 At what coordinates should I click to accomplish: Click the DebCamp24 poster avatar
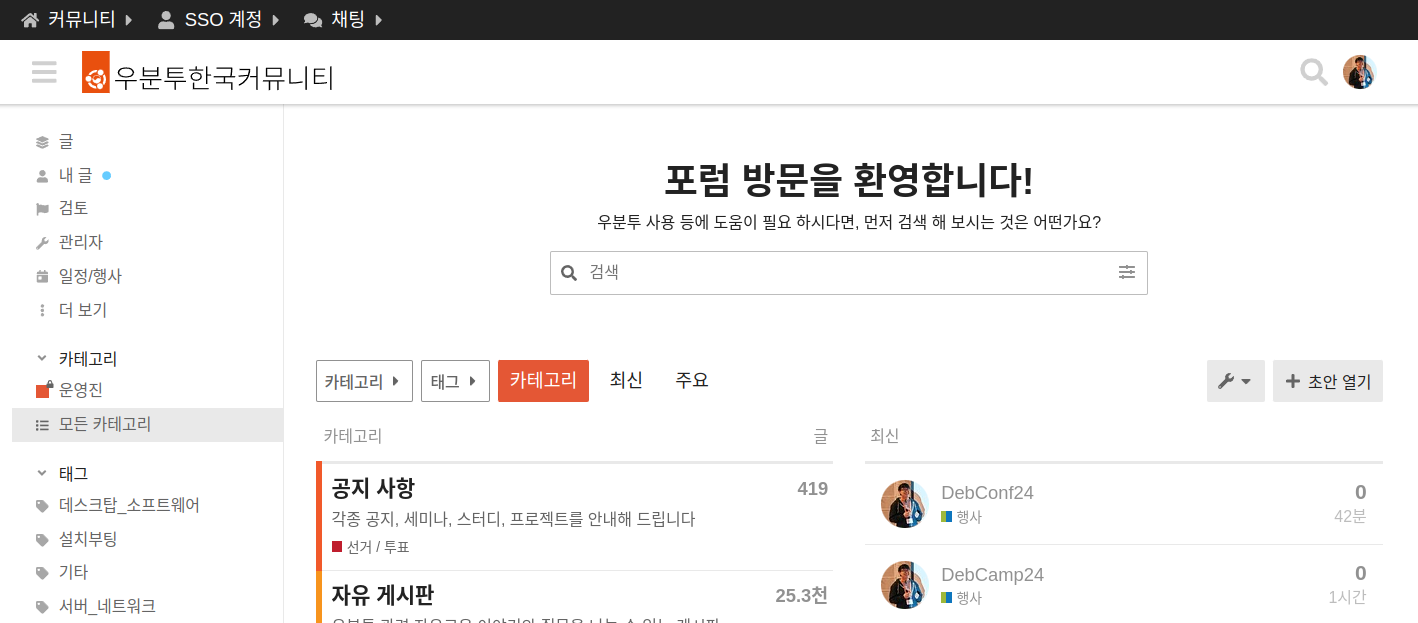905,585
